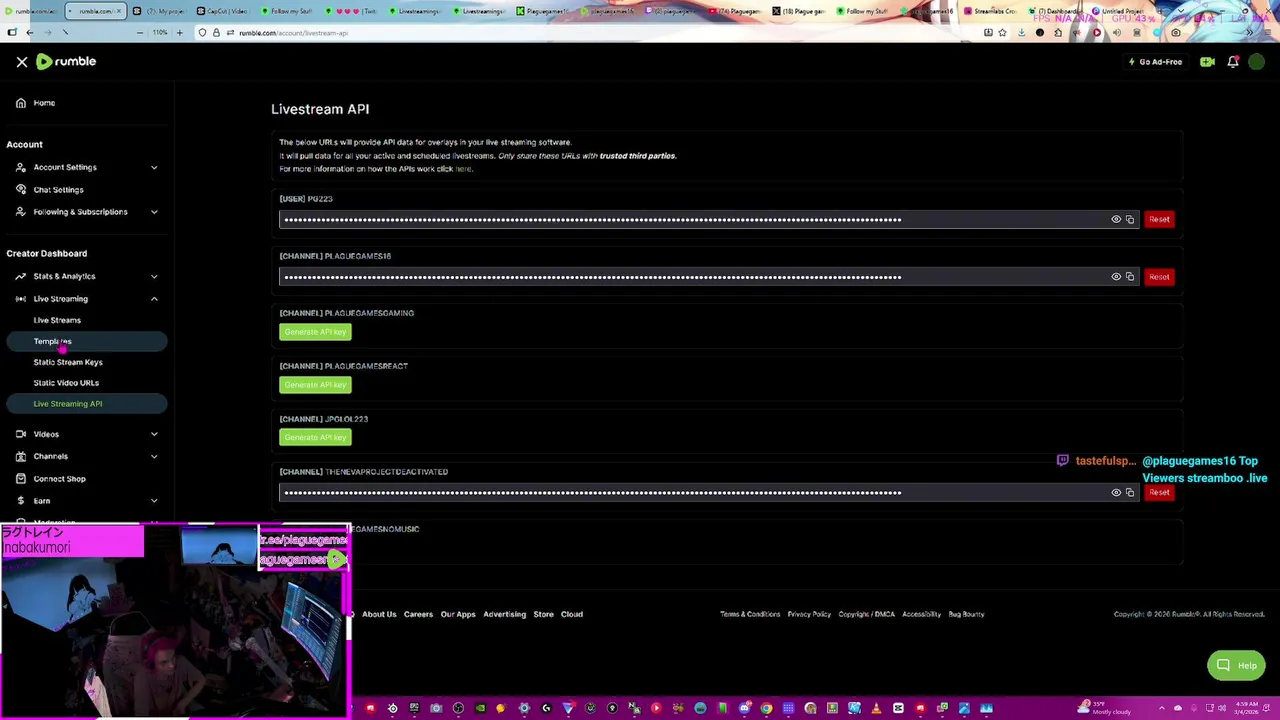Viewport: 1280px width, 720px height.
Task: Open Cloud footer link
Action: point(572,614)
